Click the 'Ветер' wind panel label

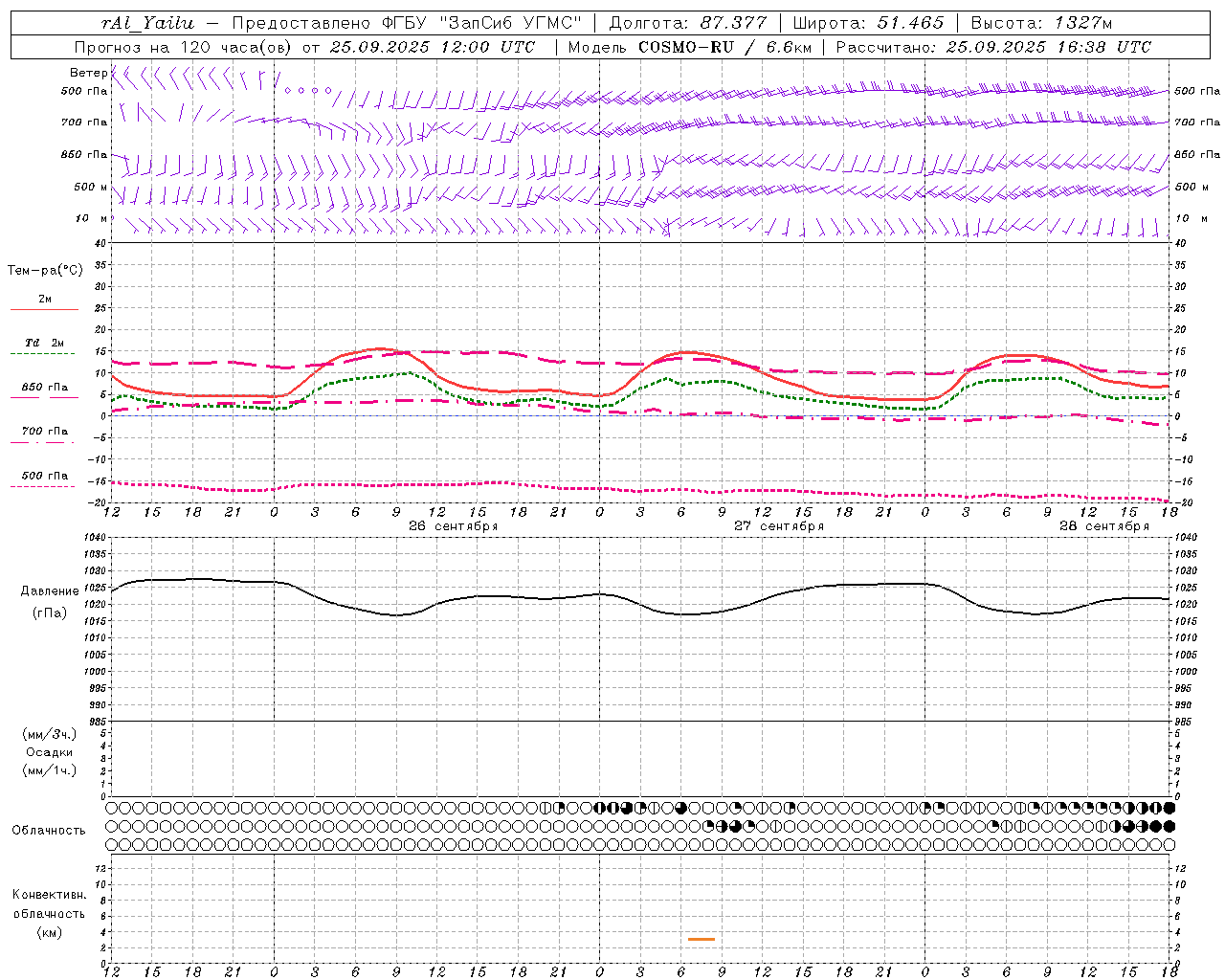pyautogui.click(x=88, y=73)
